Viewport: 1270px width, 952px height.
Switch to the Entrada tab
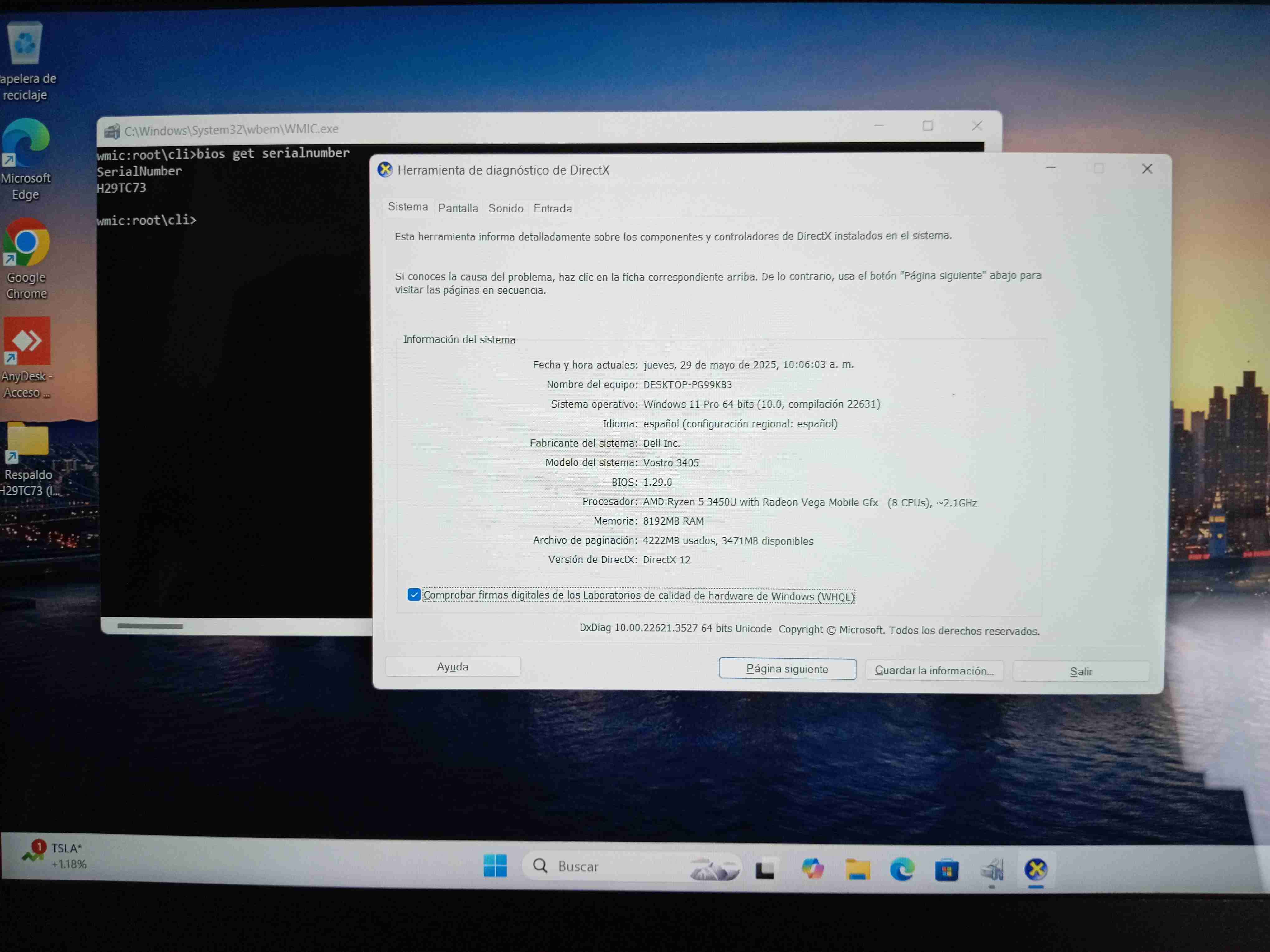click(x=552, y=208)
